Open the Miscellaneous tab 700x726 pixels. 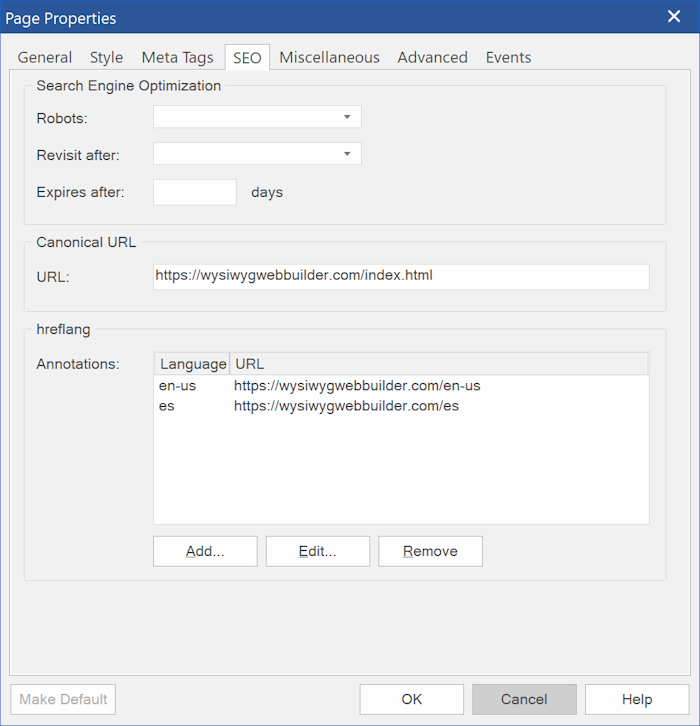point(329,57)
